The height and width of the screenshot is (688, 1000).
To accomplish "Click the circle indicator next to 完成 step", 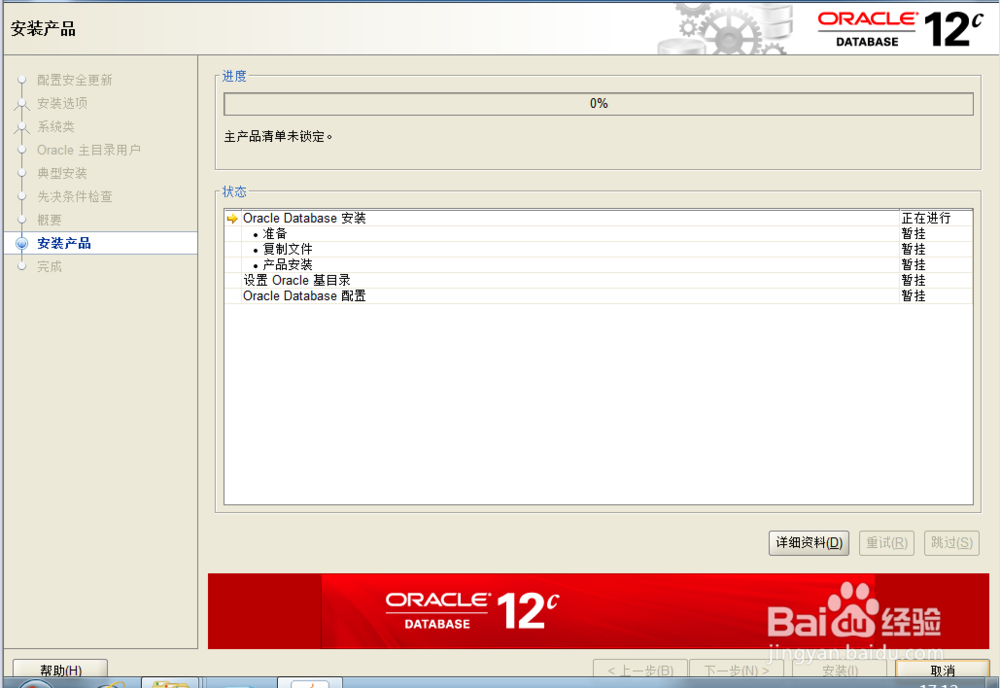I will (x=21, y=266).
